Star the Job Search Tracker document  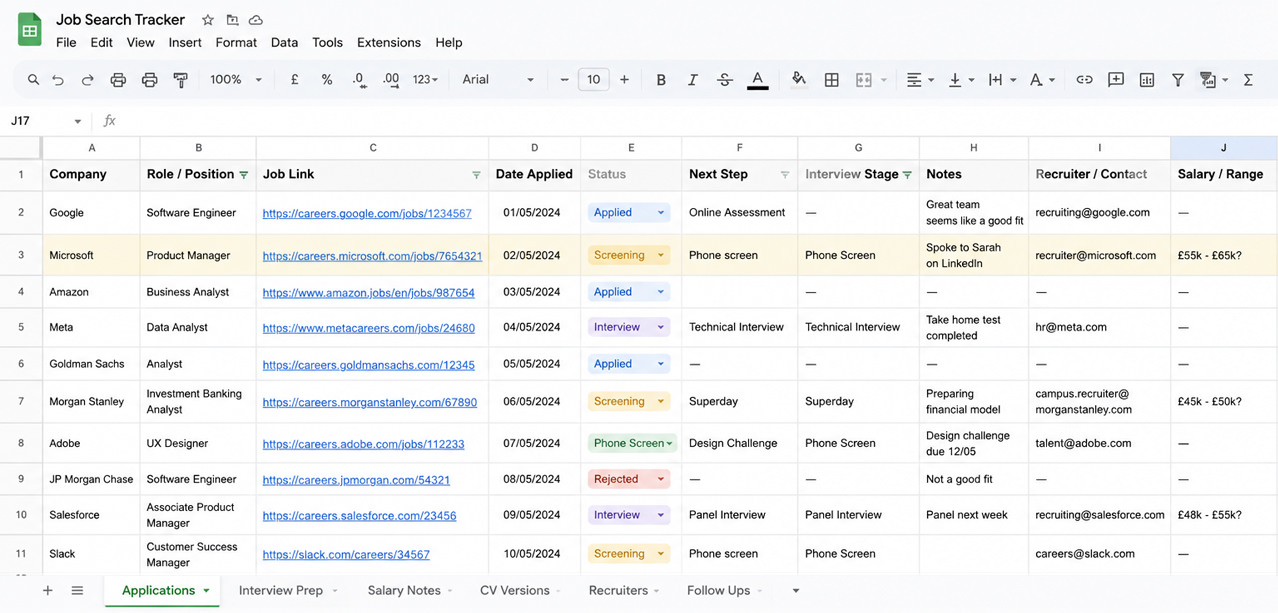tap(208, 20)
